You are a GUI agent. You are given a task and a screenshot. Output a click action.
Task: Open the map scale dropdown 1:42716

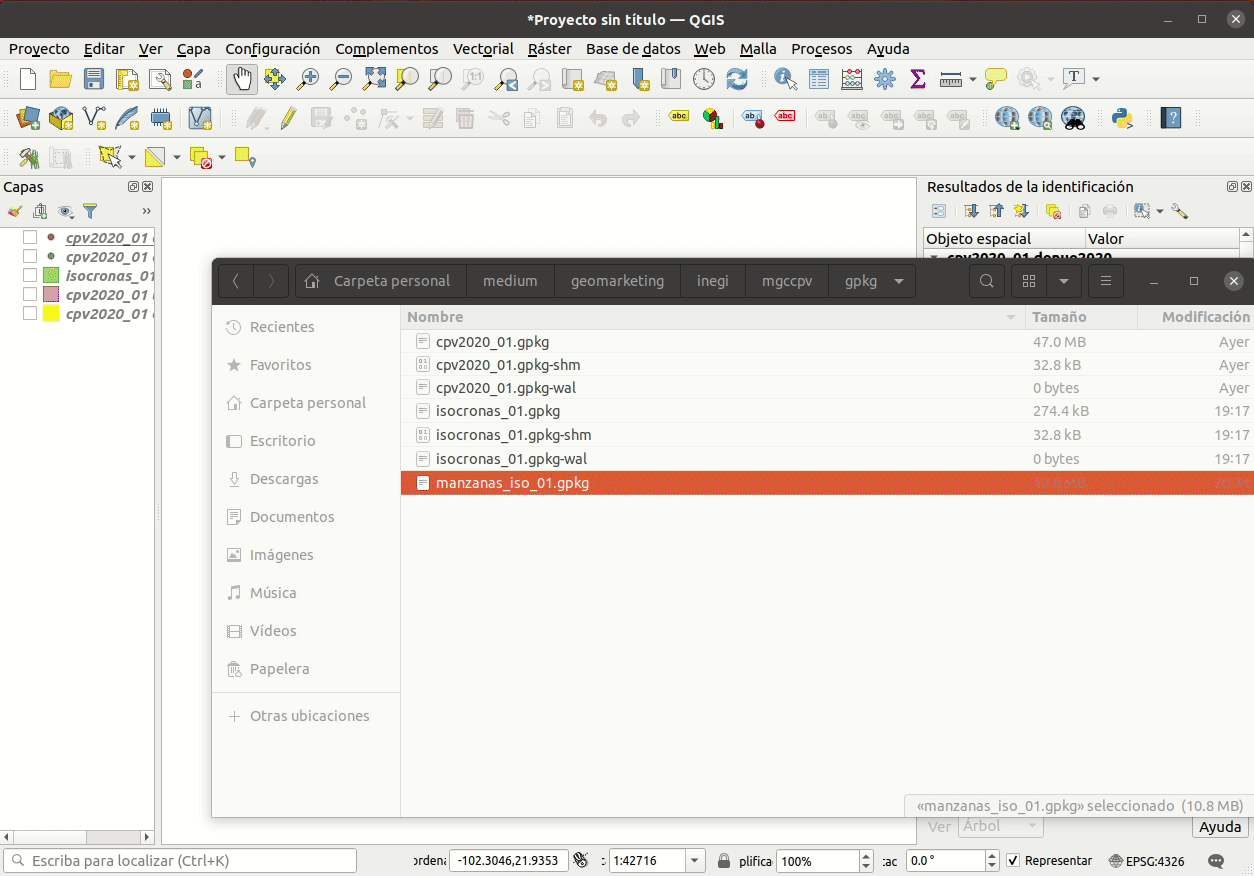tap(695, 860)
